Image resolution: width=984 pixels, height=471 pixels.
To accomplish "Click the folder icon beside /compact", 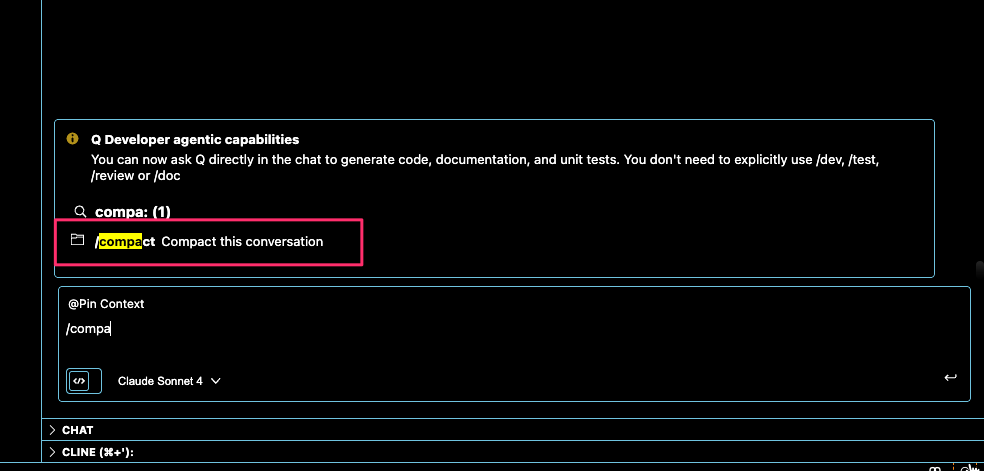I will [x=77, y=240].
